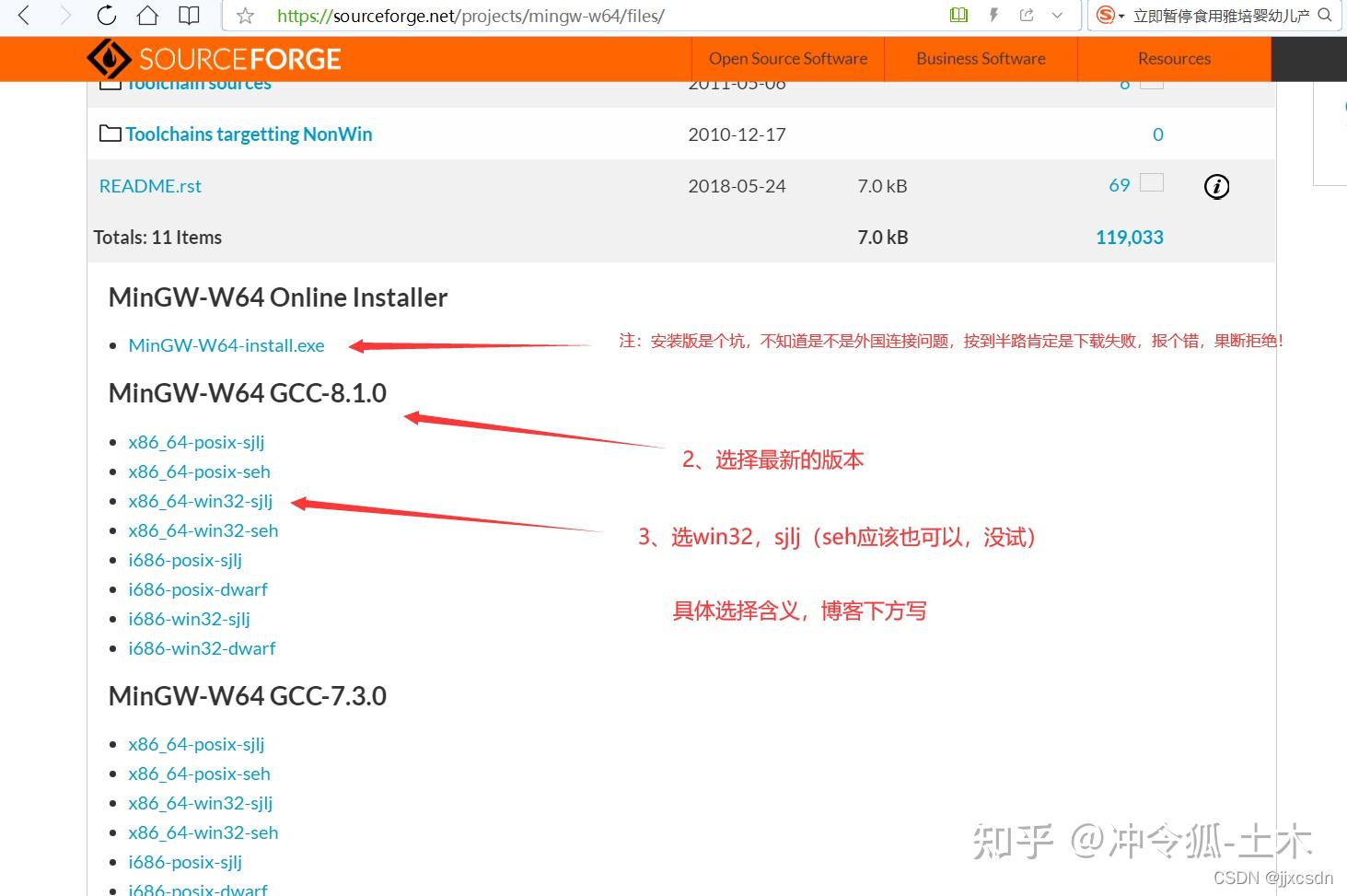Select the Business Software menu
Image resolution: width=1347 pixels, height=896 pixels.
pos(980,58)
